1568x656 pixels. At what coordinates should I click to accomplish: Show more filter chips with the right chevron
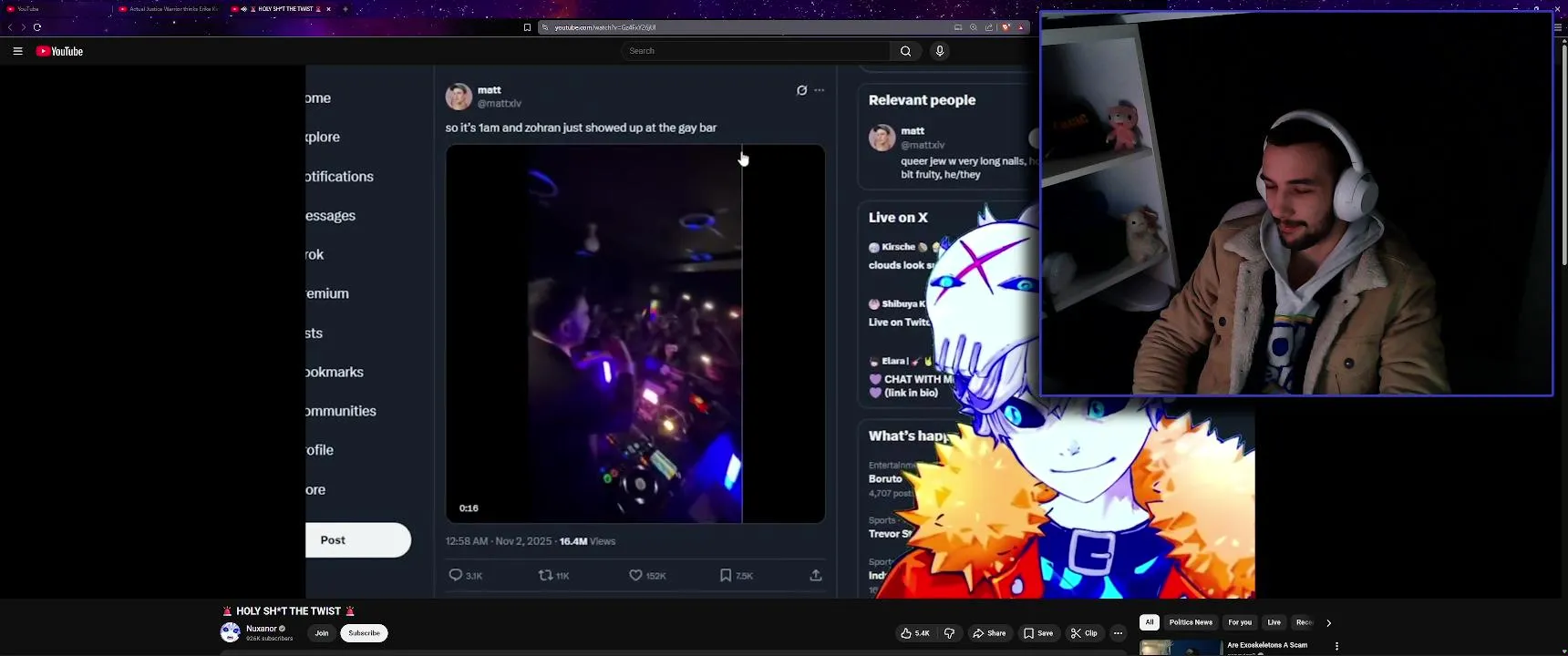1328,623
